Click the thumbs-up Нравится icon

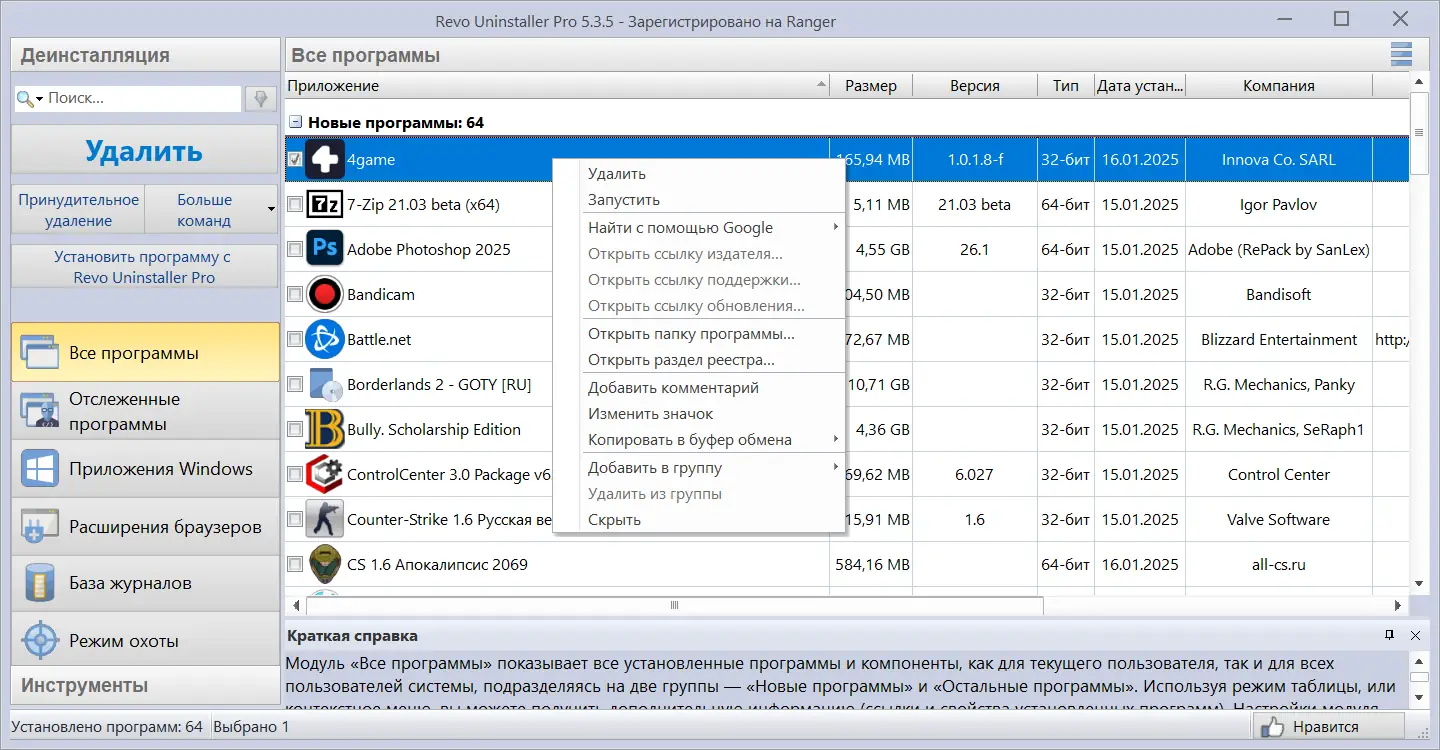1272,727
